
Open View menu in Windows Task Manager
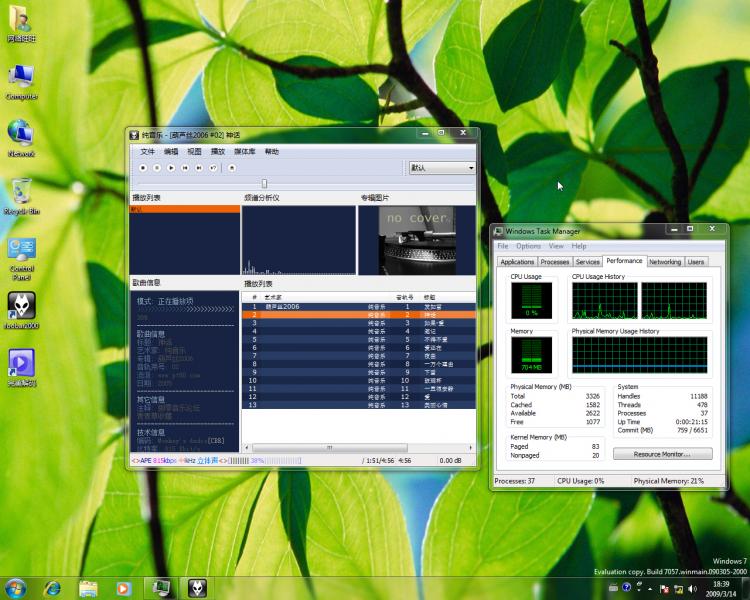click(556, 246)
